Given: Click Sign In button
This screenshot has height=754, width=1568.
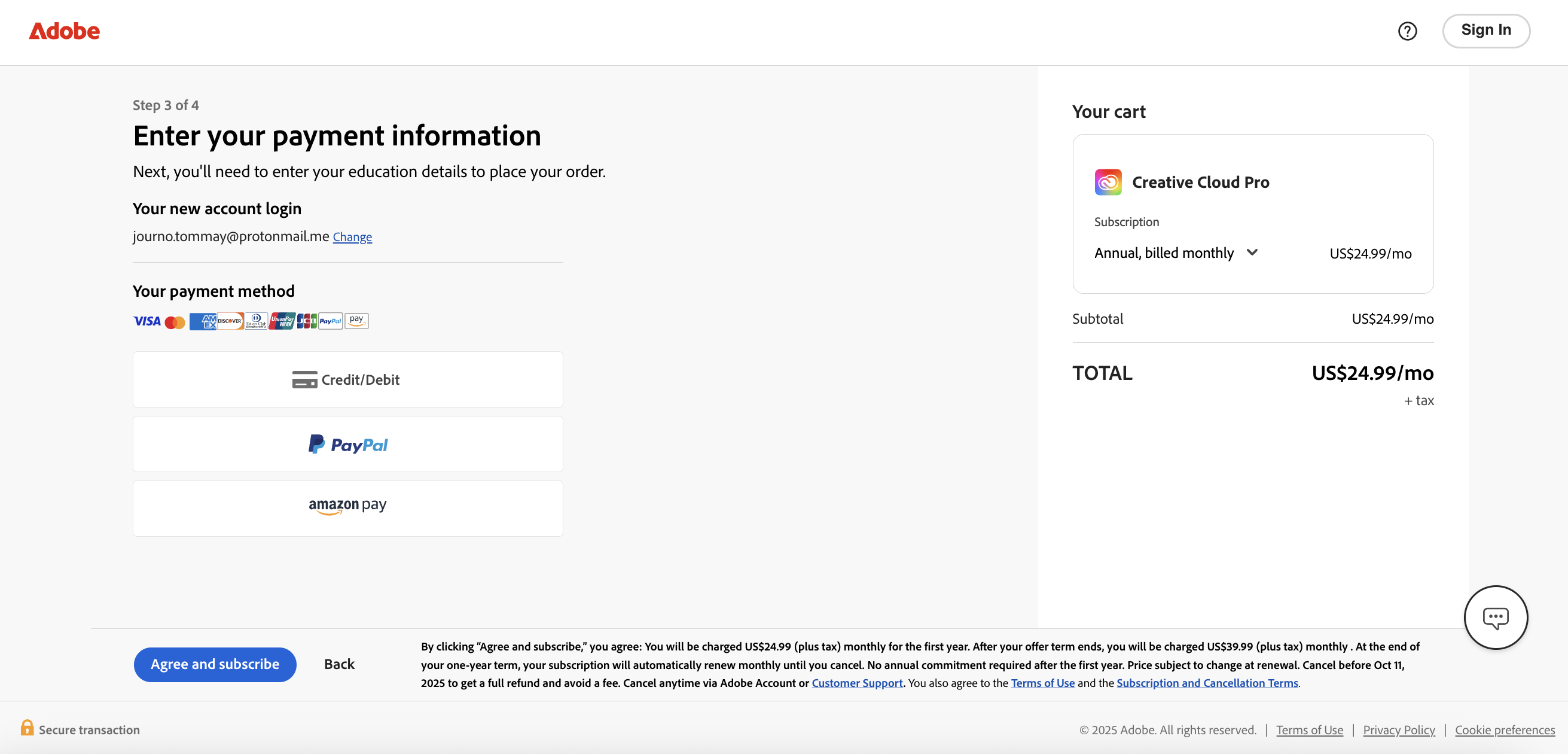Looking at the screenshot, I should (x=1485, y=31).
